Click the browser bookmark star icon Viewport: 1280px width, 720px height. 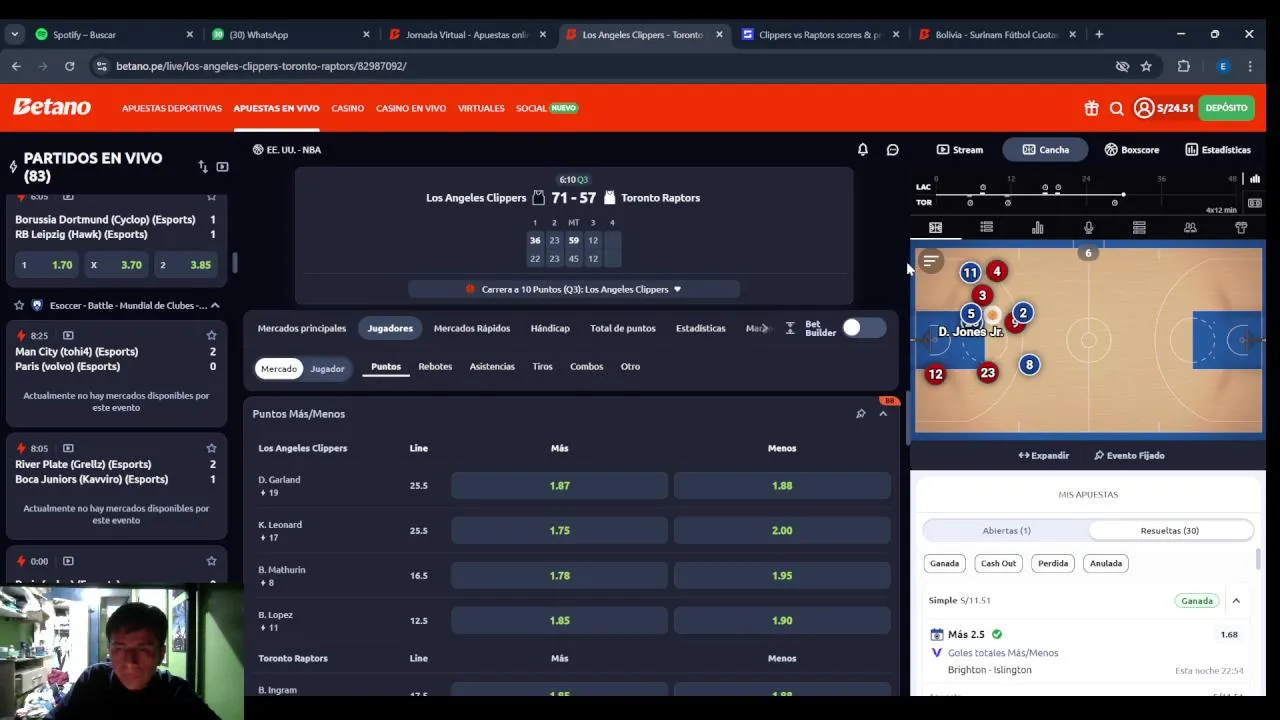pyautogui.click(x=1146, y=66)
